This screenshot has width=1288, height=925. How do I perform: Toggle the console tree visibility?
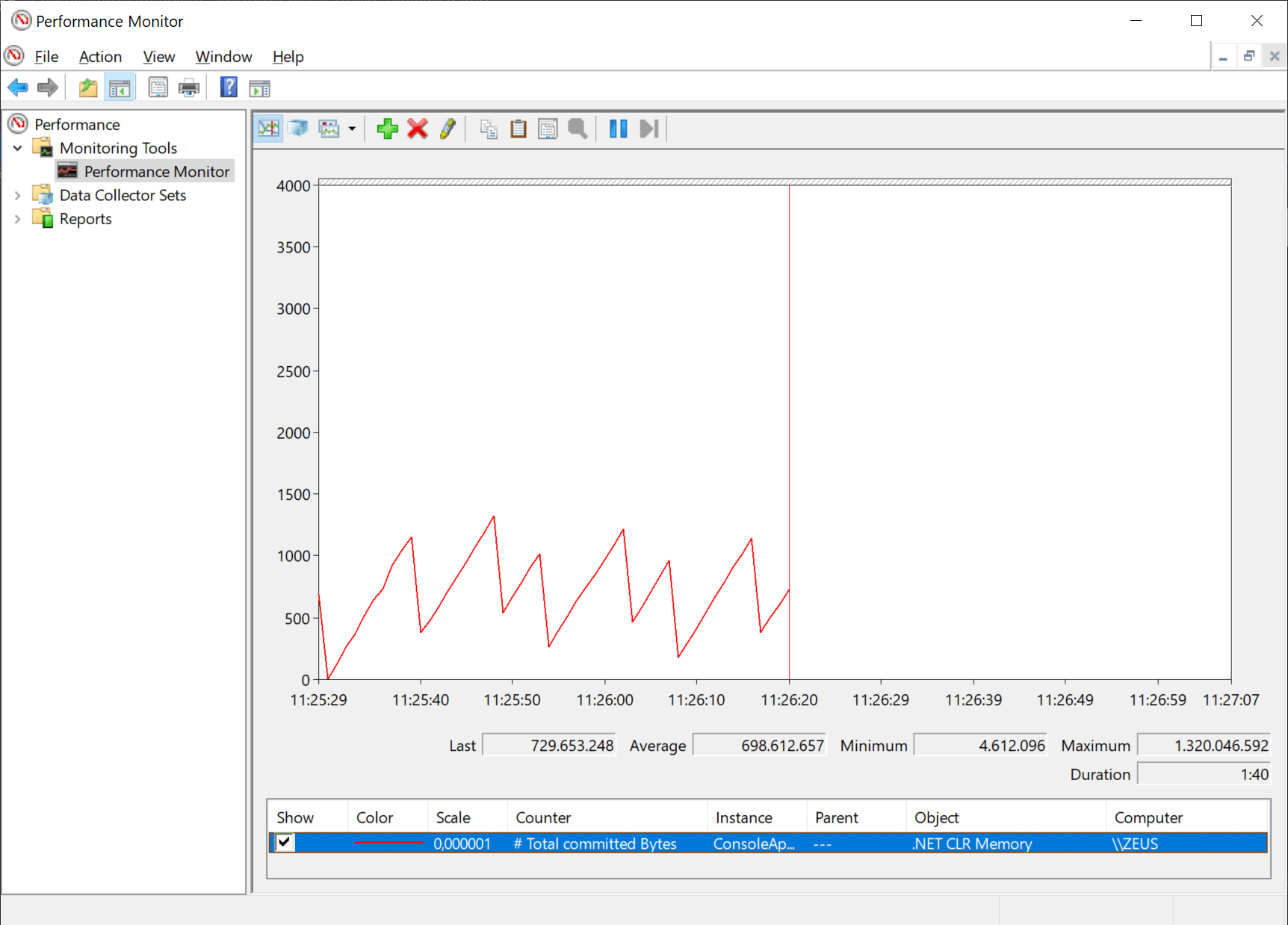tap(120, 87)
